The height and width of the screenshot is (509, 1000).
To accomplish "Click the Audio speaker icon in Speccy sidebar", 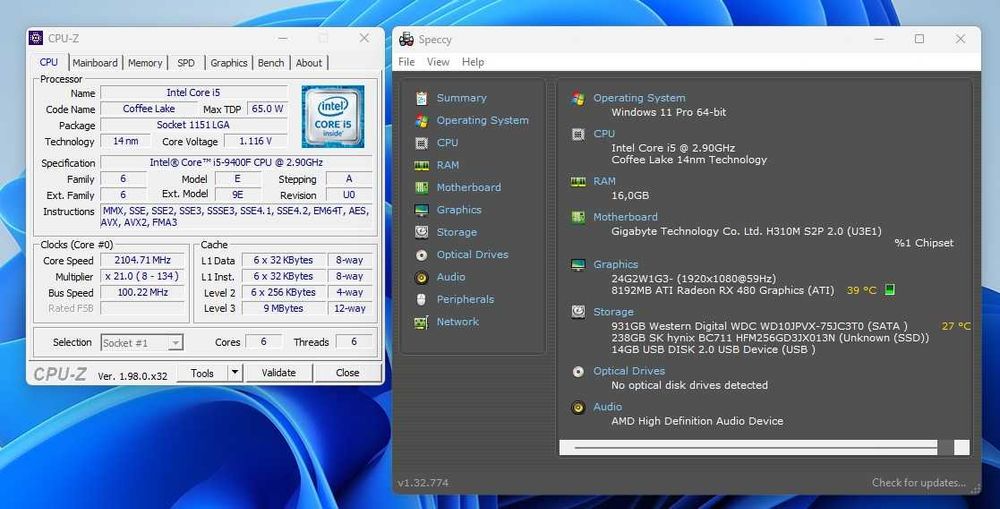I will point(422,277).
